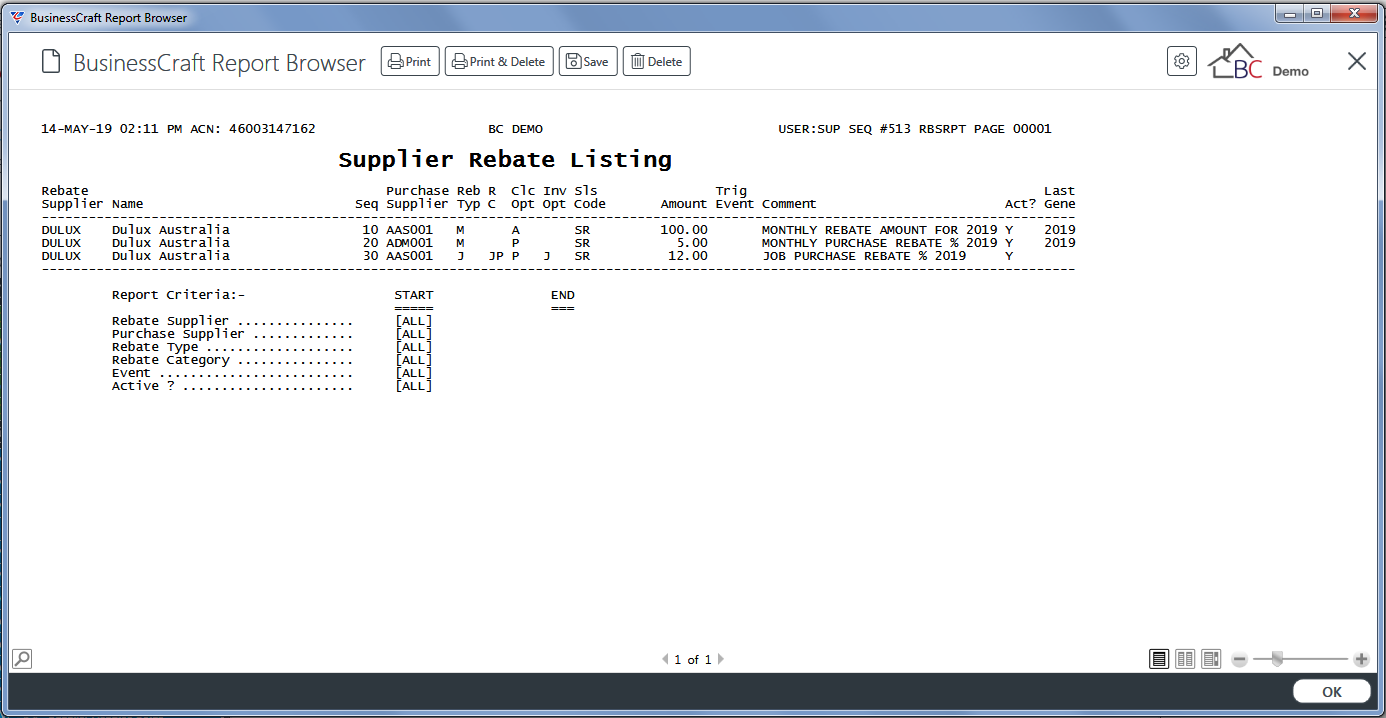Click the zoom slider handle
1386x718 pixels.
pyautogui.click(x=1277, y=659)
